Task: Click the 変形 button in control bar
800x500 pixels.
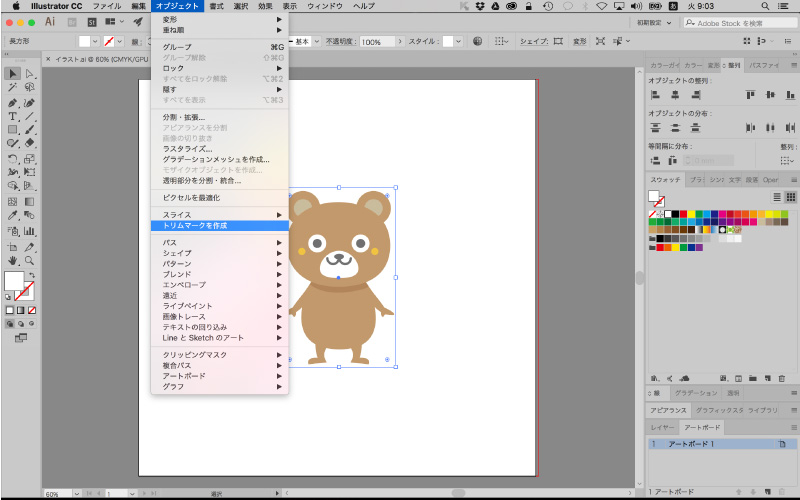Action: [x=580, y=42]
